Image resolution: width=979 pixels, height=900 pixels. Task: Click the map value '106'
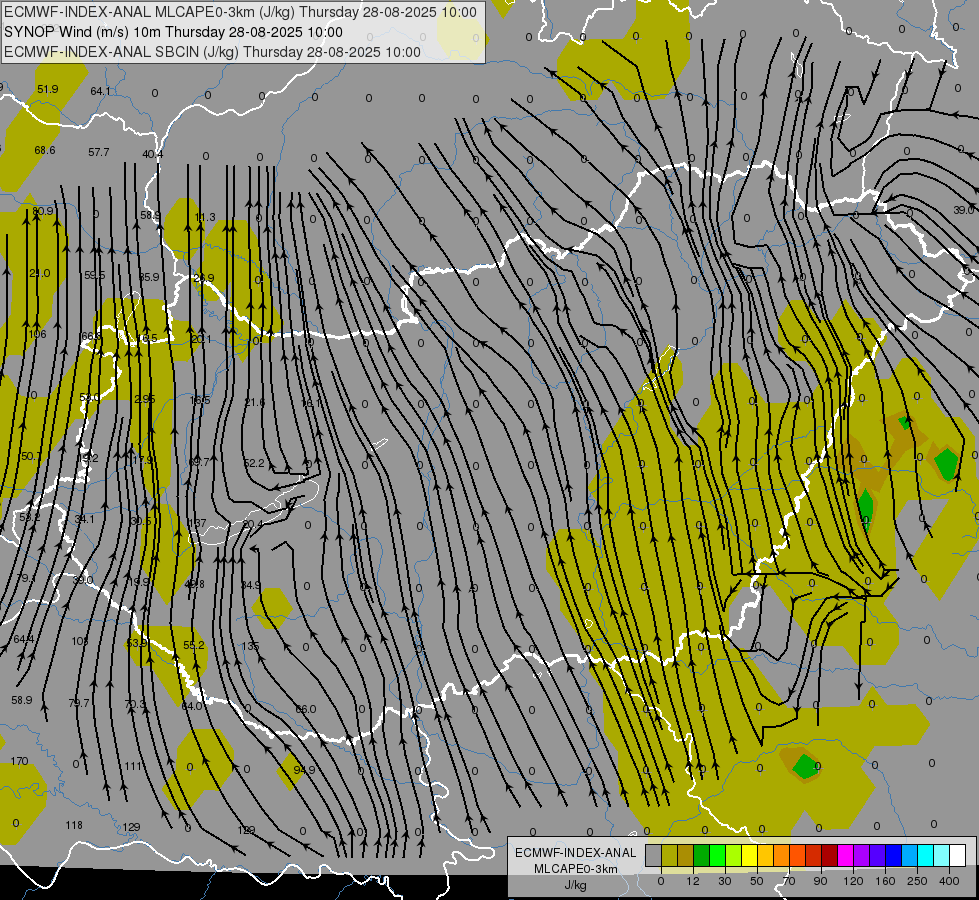(37, 334)
